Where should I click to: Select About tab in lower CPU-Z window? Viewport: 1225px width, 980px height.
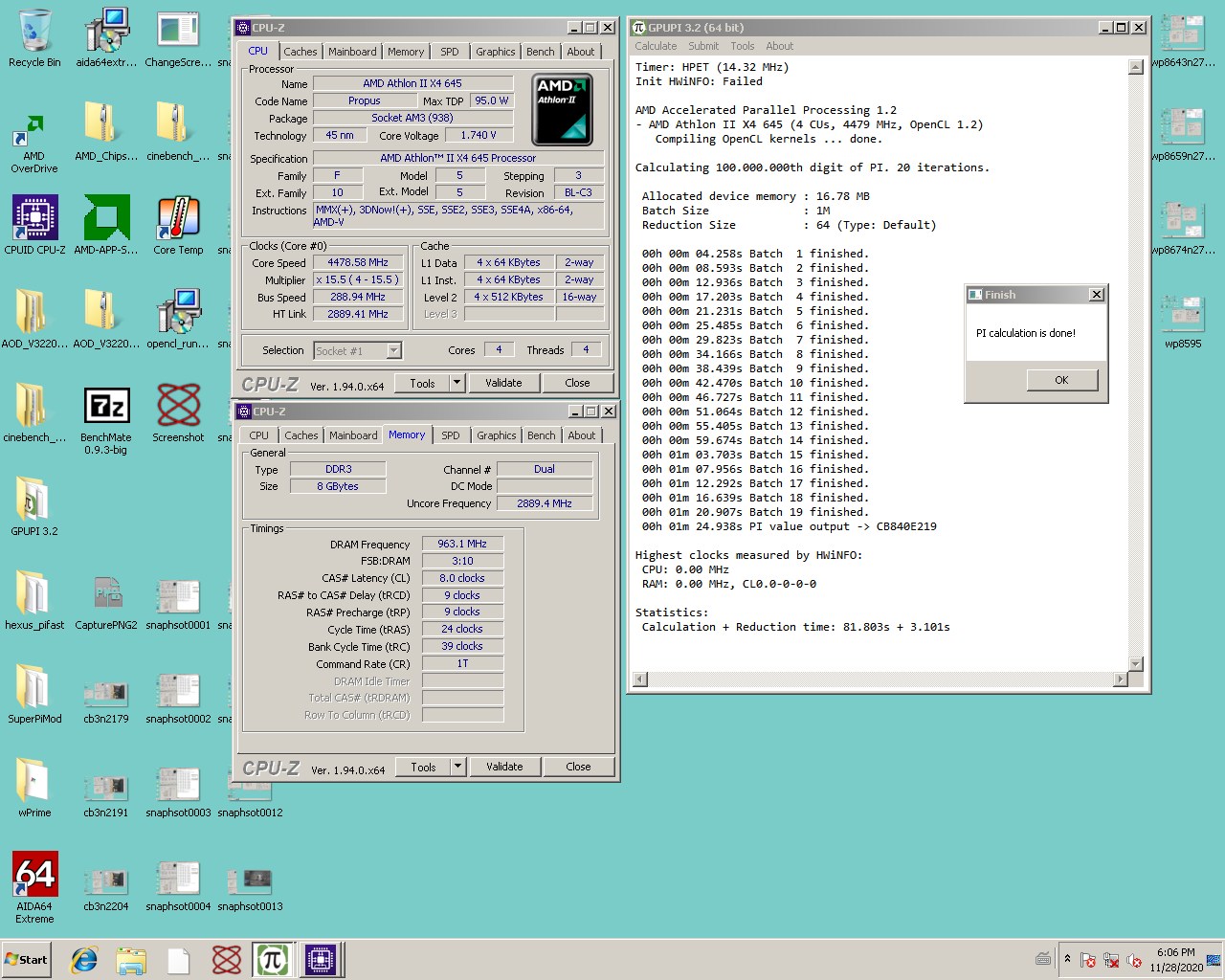[x=582, y=435]
